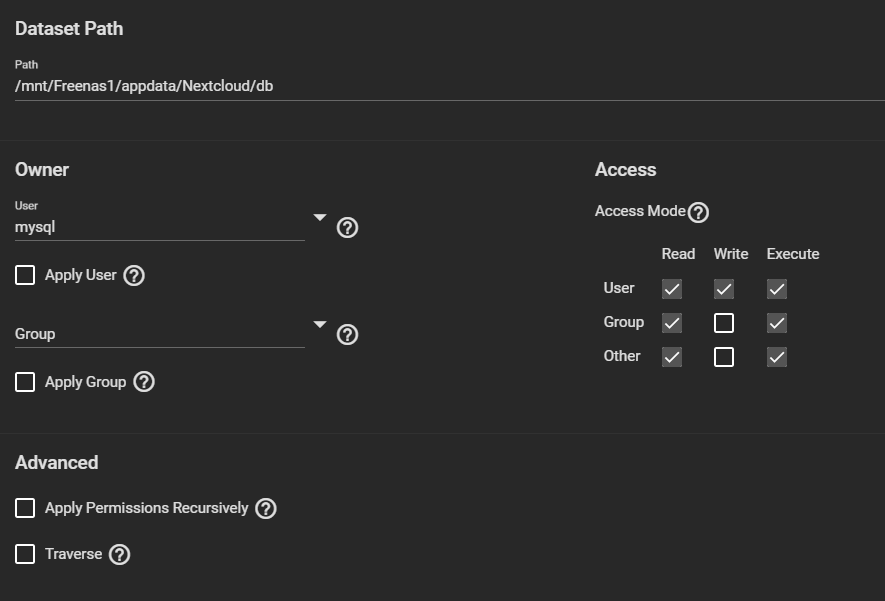
Task: Tick the Apply Group checkbox
Action: pyautogui.click(x=25, y=382)
